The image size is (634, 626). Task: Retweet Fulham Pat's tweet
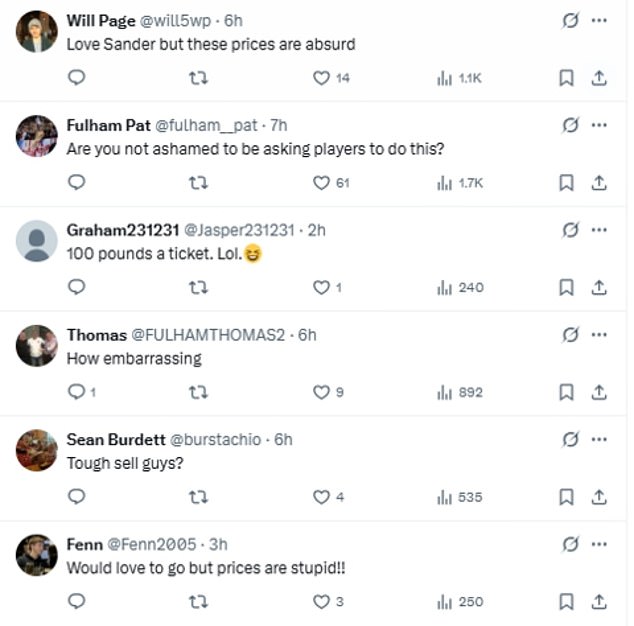pos(198,183)
